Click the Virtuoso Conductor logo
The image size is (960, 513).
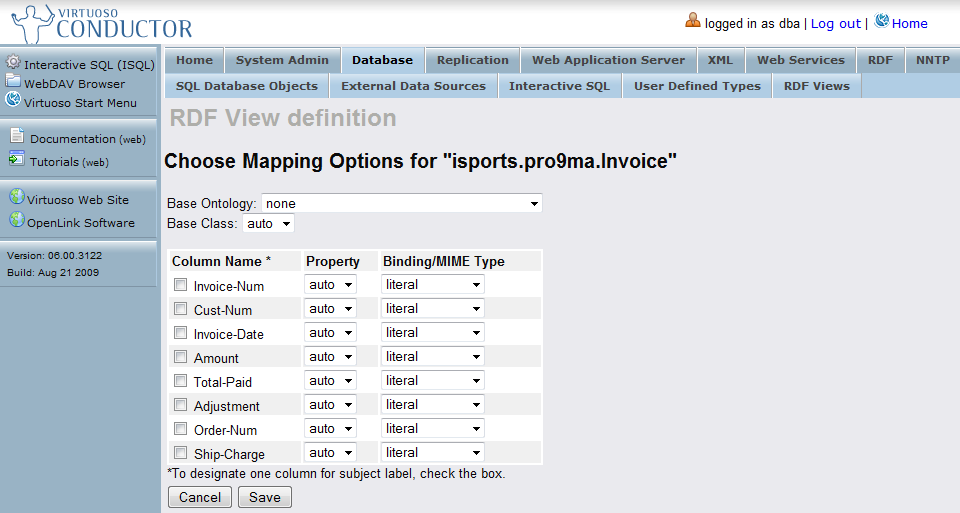tap(100, 22)
